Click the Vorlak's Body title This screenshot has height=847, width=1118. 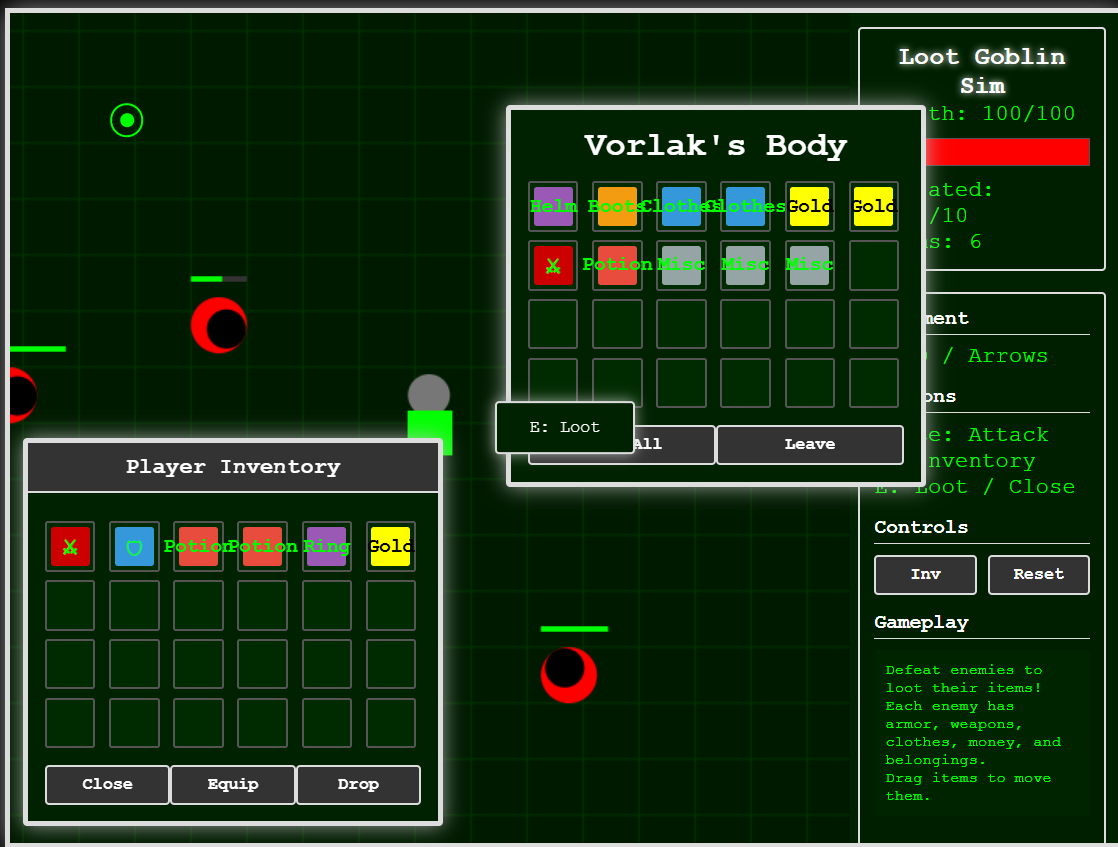click(716, 145)
